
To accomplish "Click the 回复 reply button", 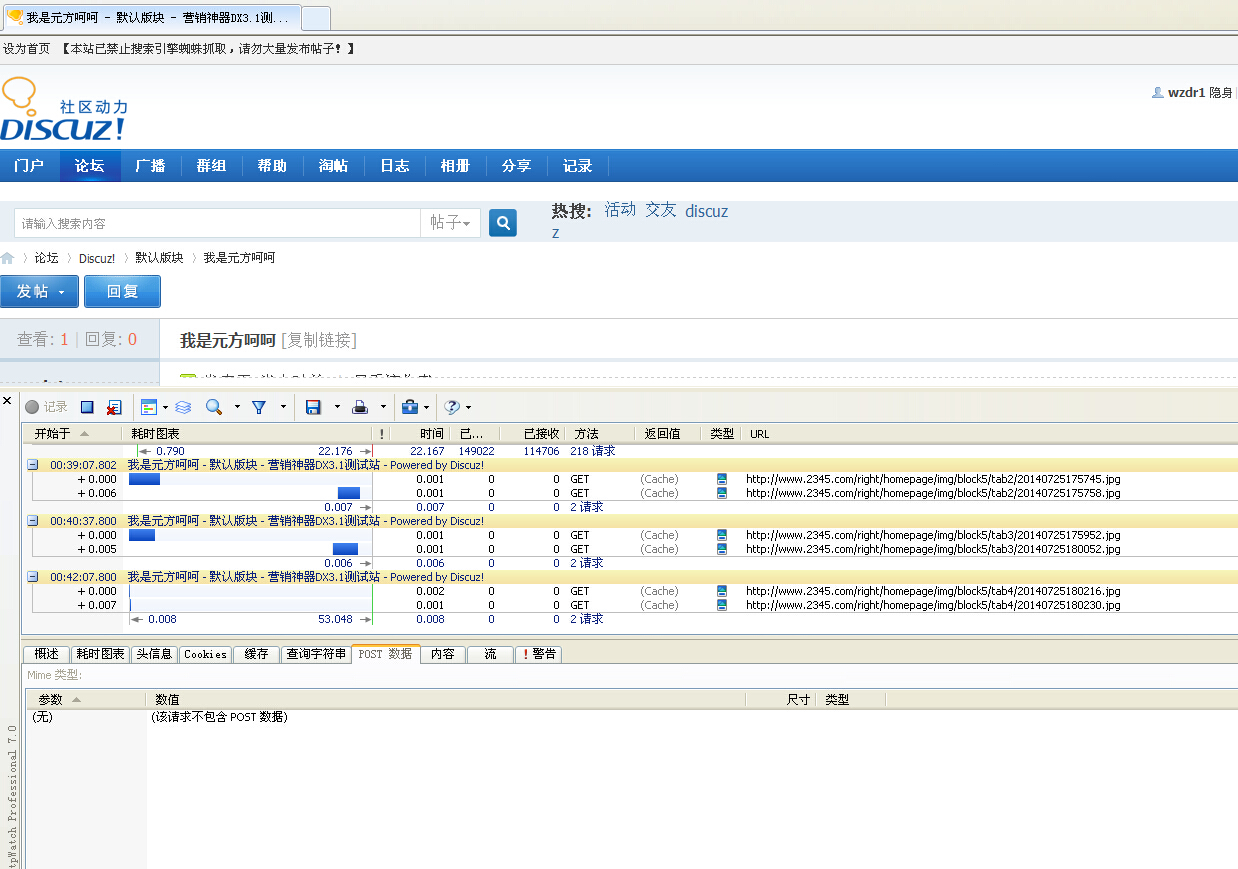I will [122, 291].
